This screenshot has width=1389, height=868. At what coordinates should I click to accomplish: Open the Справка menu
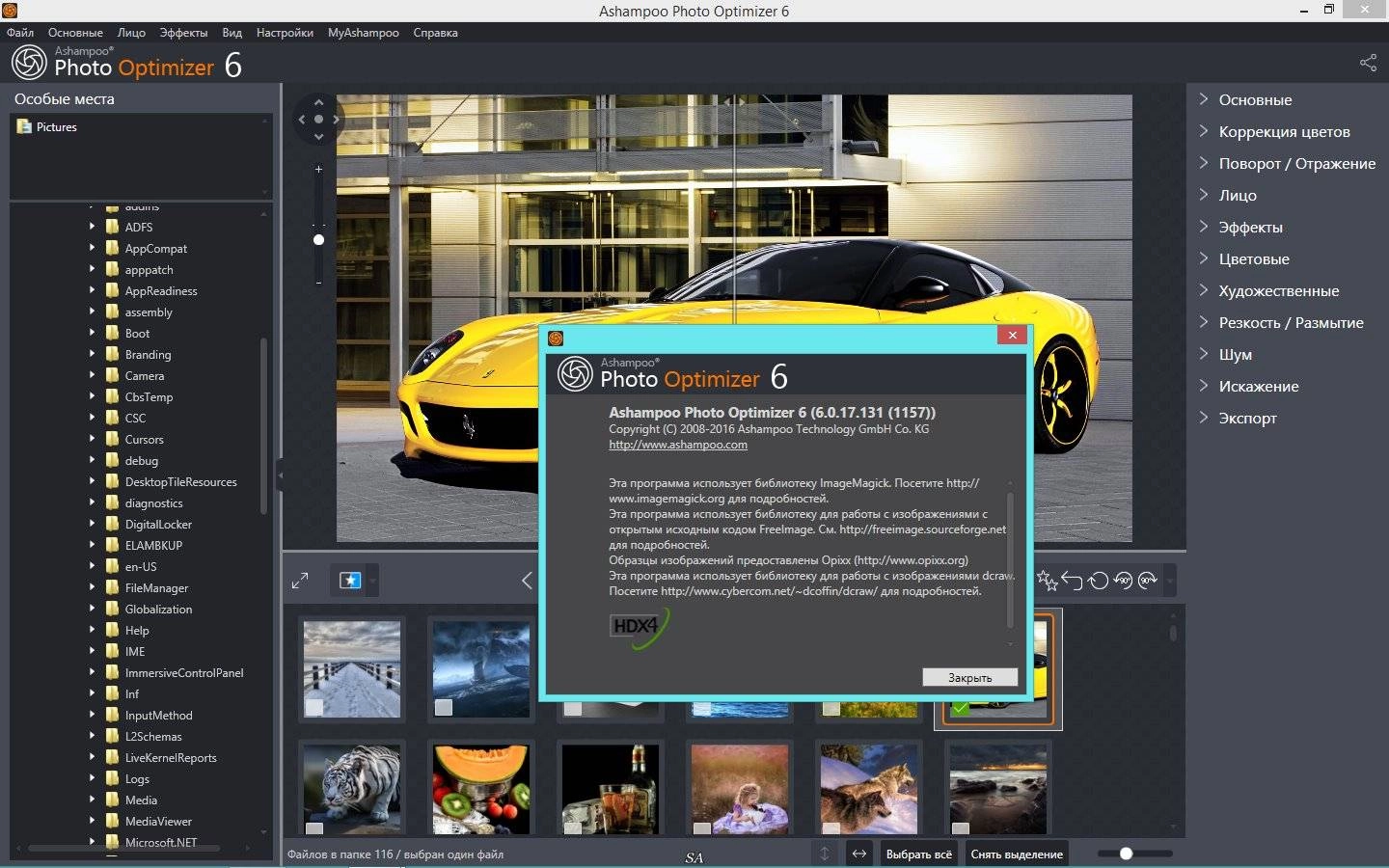(435, 32)
